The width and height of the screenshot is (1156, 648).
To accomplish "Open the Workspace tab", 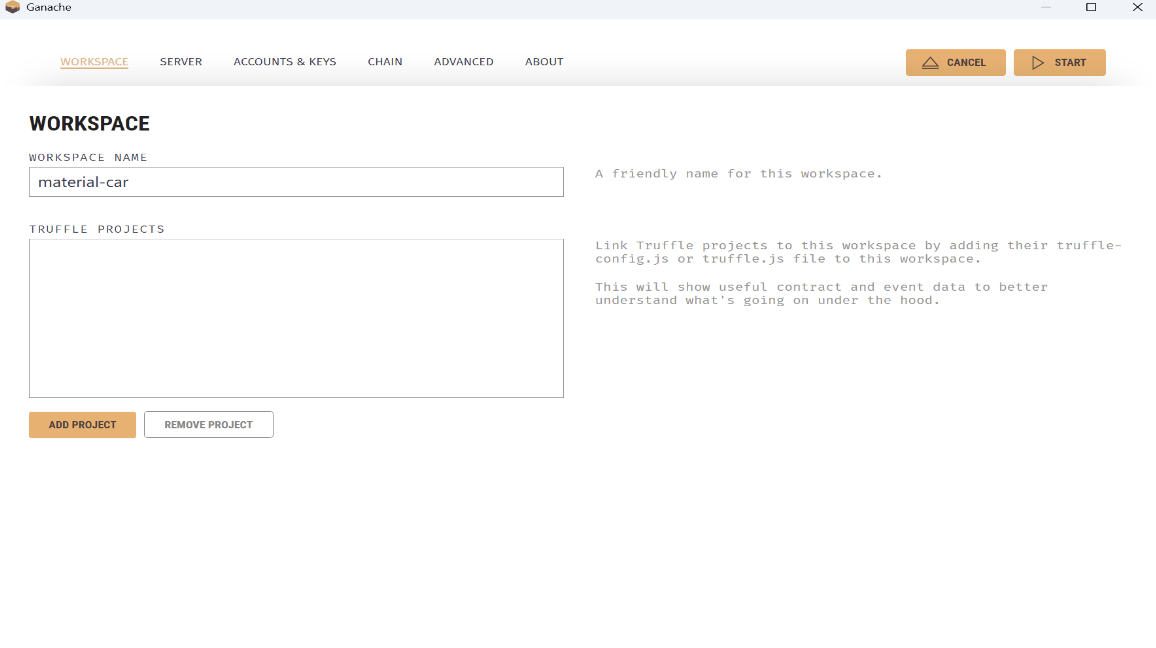I will tap(94, 62).
